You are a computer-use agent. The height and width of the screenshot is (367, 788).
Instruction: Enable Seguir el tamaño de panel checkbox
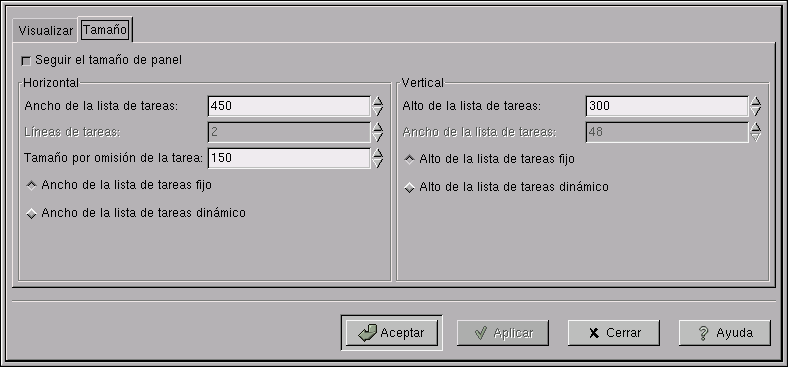(26, 61)
